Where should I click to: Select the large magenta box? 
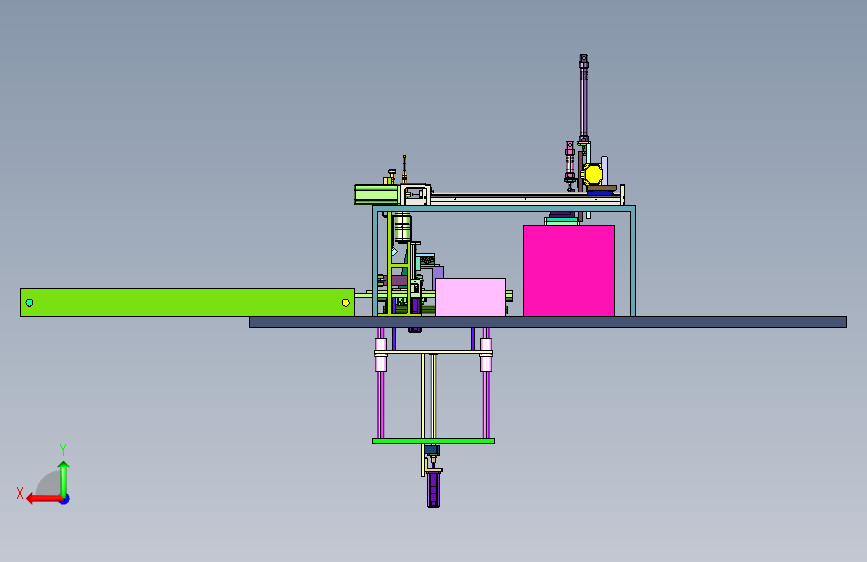click(569, 270)
